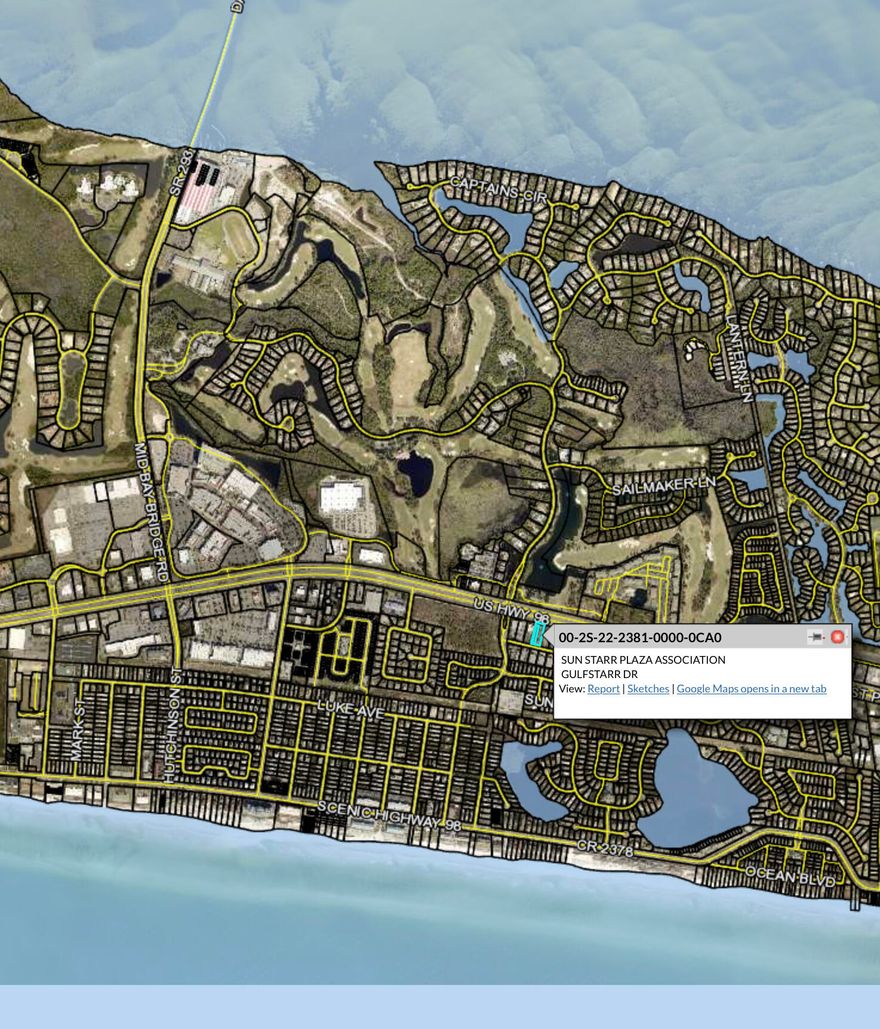Image resolution: width=880 pixels, height=1029 pixels.
Task: Open the Sketches link
Action: coord(648,689)
